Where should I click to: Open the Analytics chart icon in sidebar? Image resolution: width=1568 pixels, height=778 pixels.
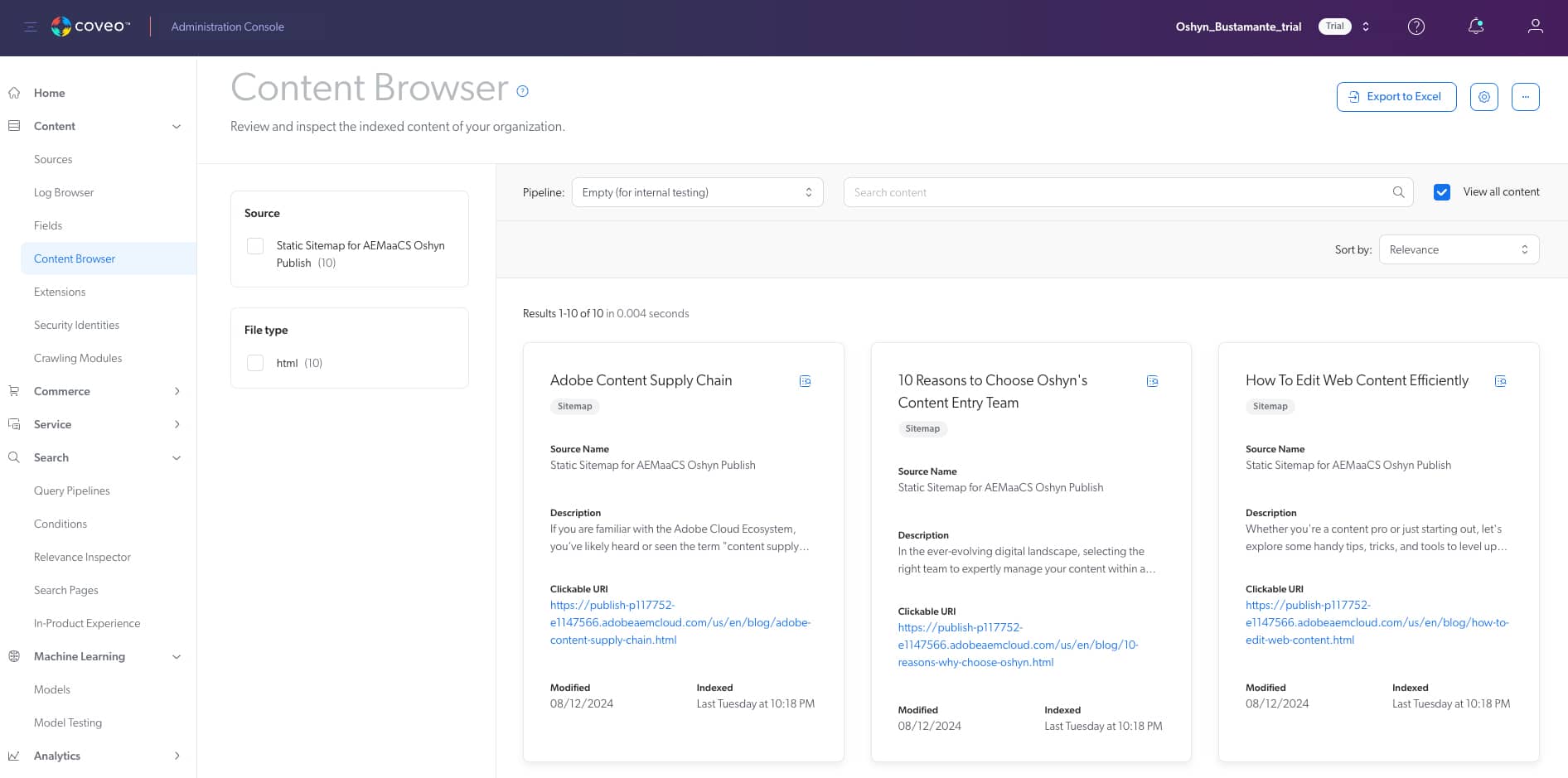(x=13, y=756)
